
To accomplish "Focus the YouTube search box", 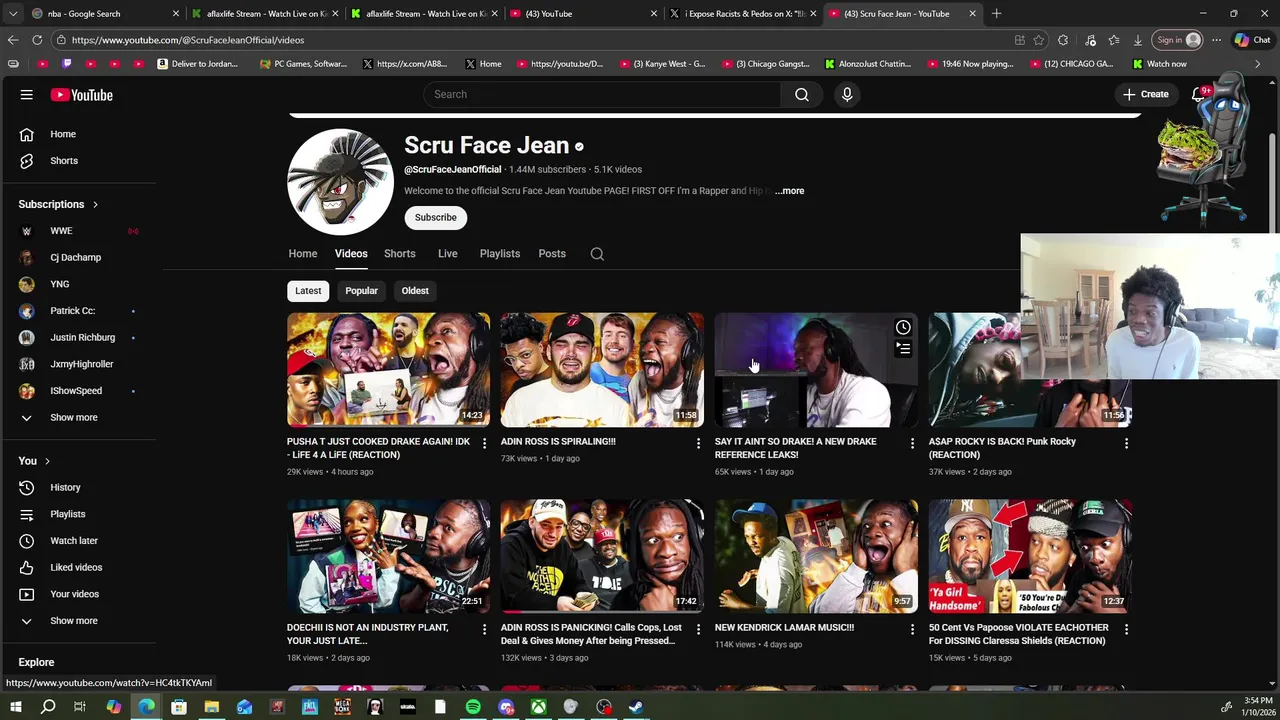I will [602, 94].
